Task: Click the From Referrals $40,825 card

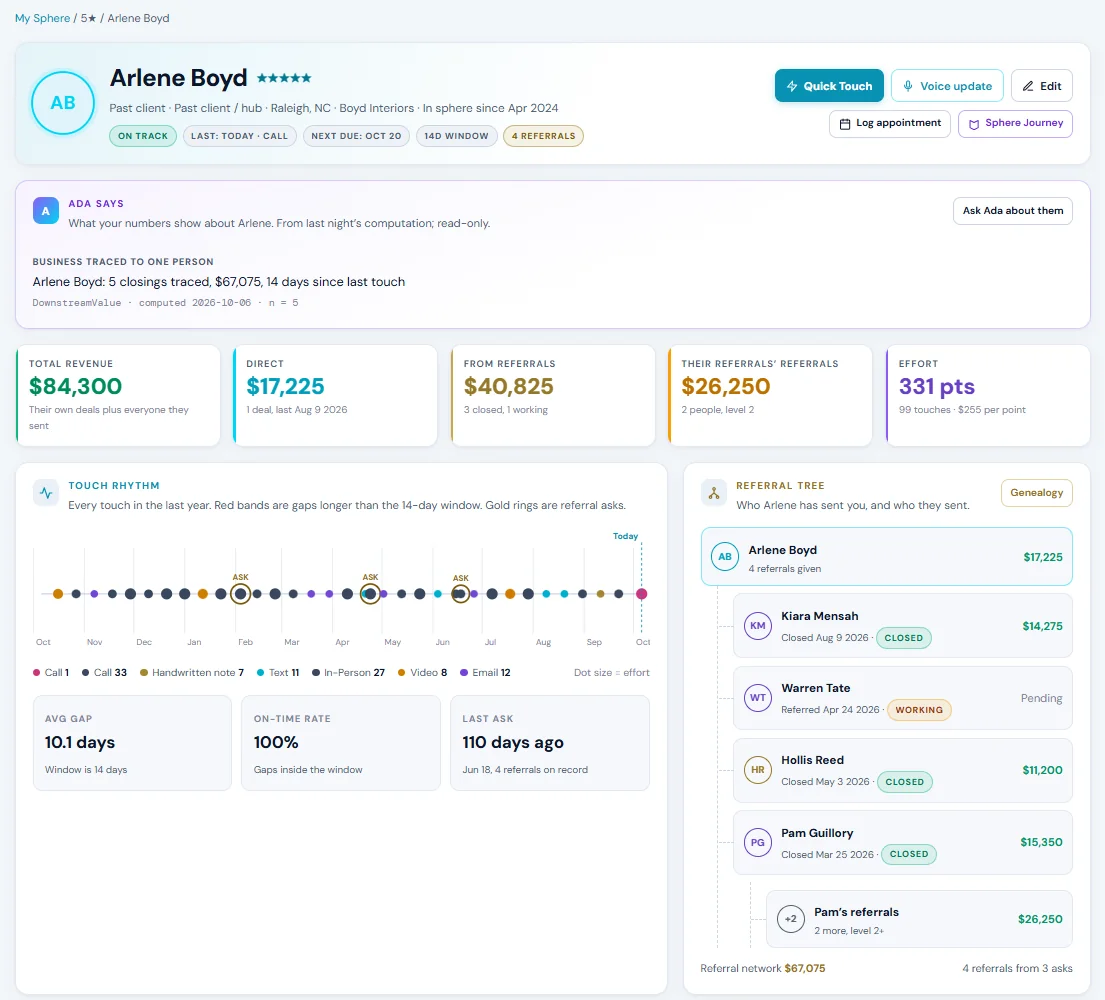Action: (x=552, y=395)
